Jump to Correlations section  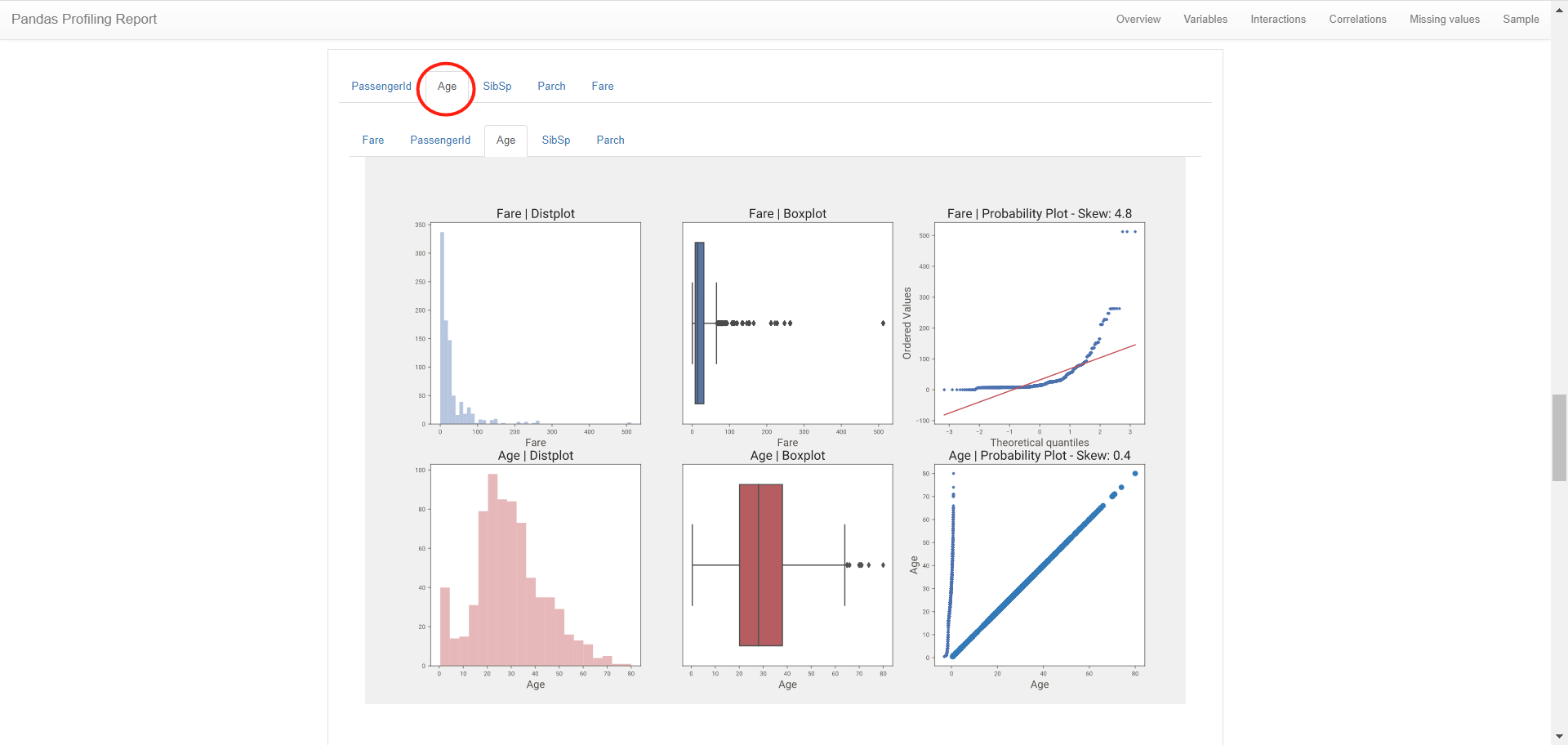(1357, 19)
